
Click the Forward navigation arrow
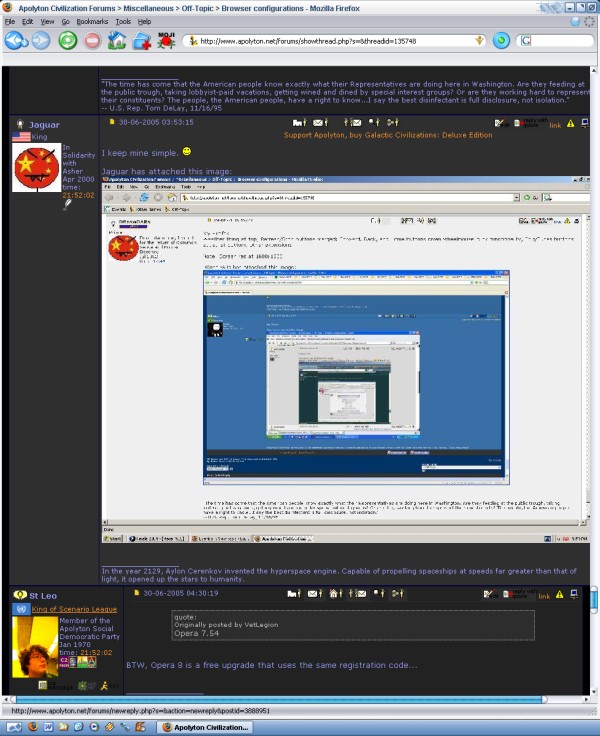(41, 41)
